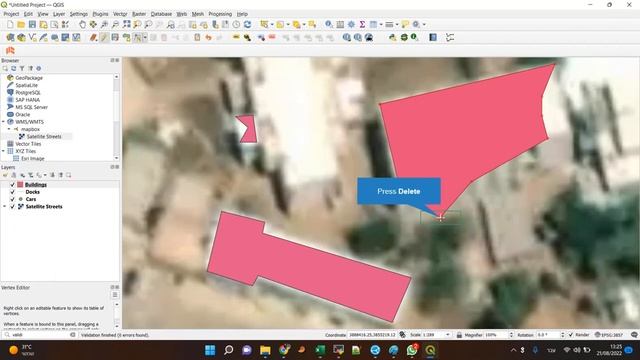
Task: Click the Browser panel filter icon
Action: [x=22, y=69]
